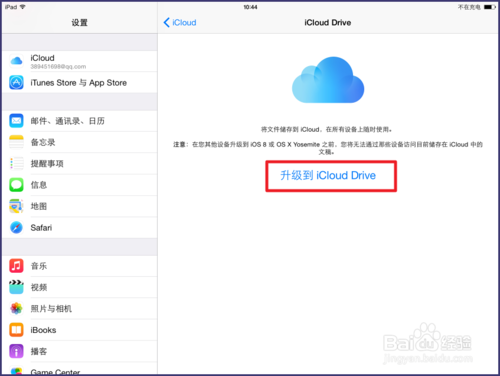Open iTunes Store 与 App Store settings
This screenshot has height=376, width=500.
coord(80,82)
